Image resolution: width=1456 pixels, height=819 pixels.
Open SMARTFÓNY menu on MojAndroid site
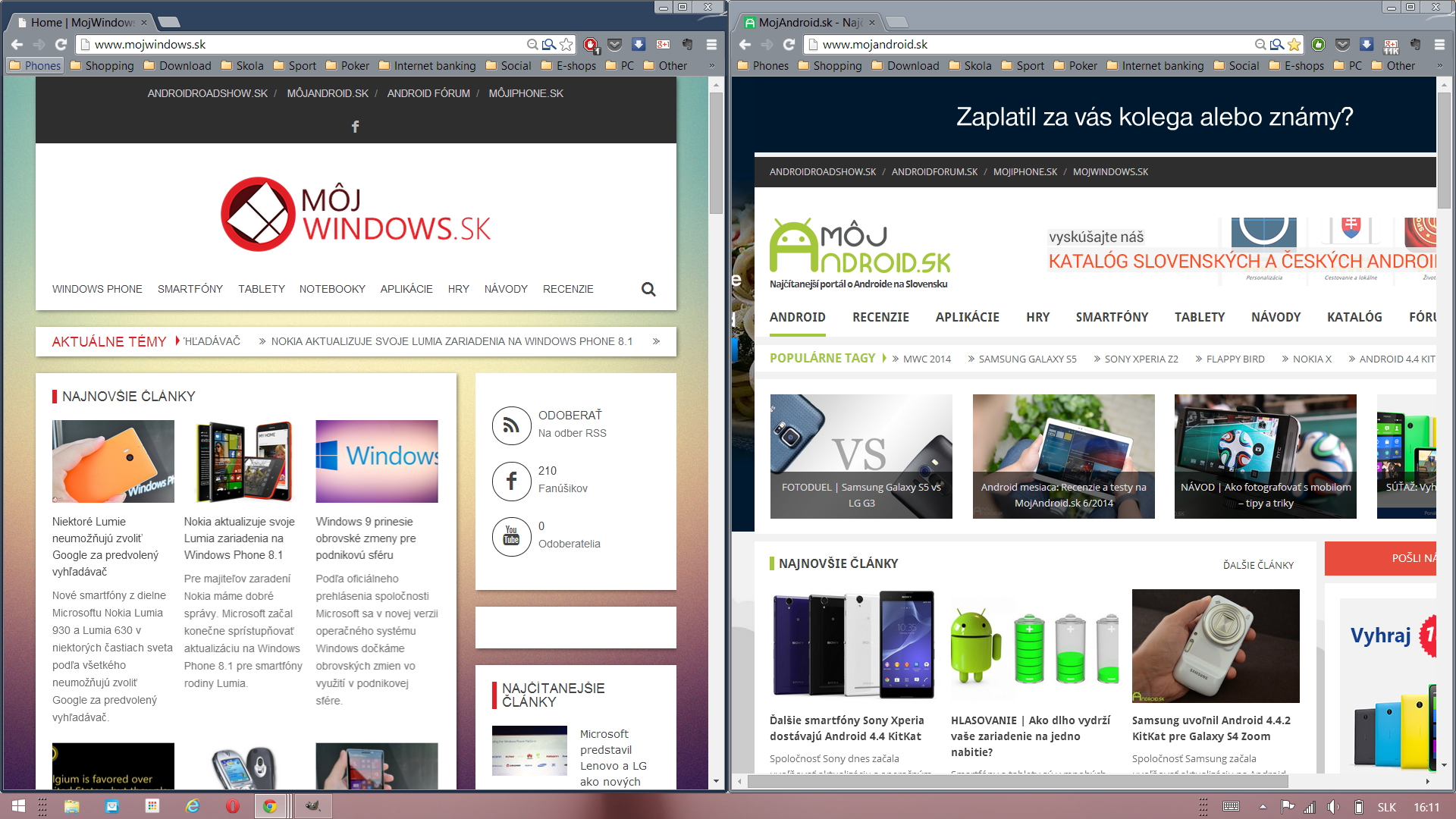(x=1112, y=317)
